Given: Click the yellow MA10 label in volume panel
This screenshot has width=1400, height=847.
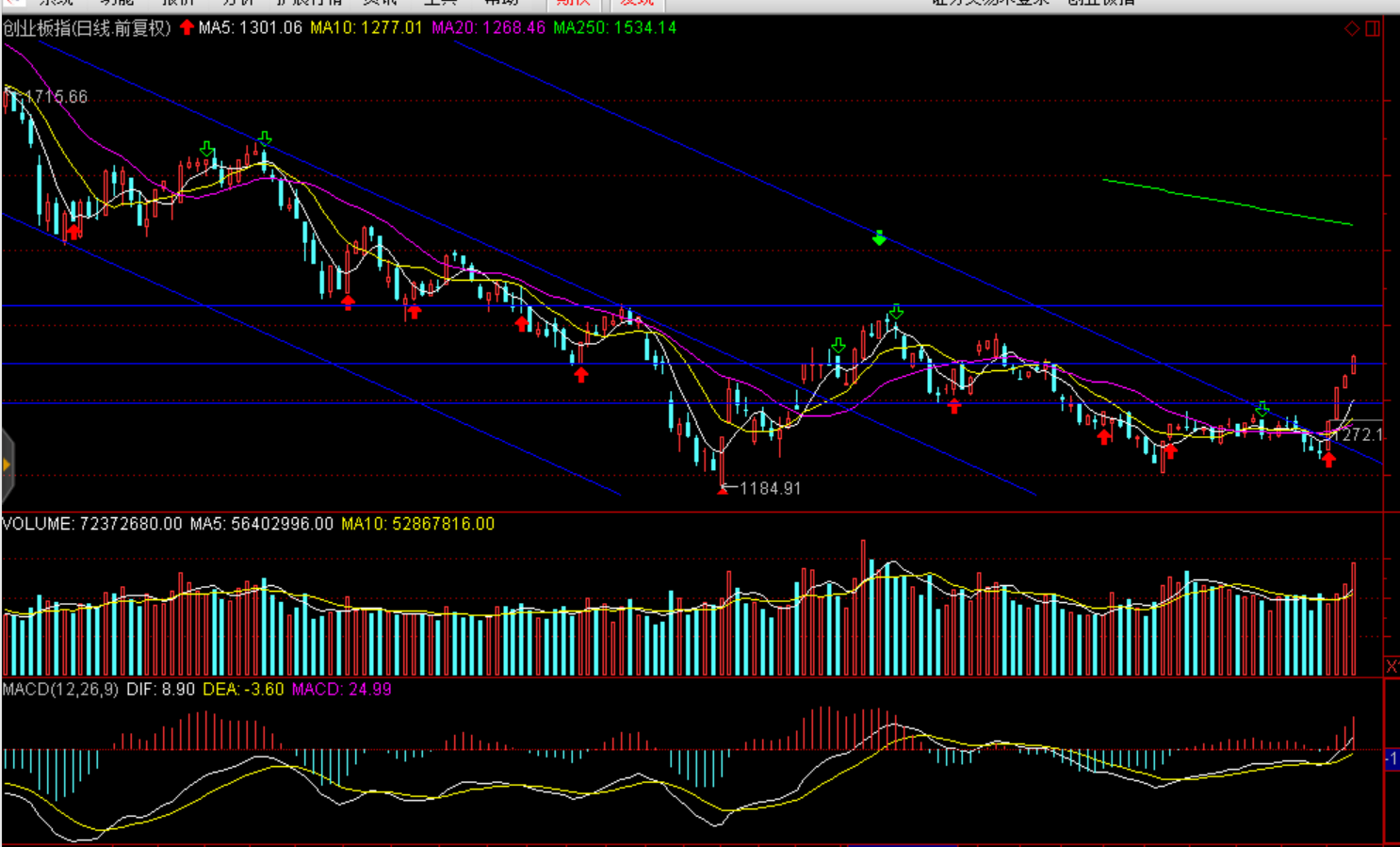Looking at the screenshot, I should click(417, 524).
